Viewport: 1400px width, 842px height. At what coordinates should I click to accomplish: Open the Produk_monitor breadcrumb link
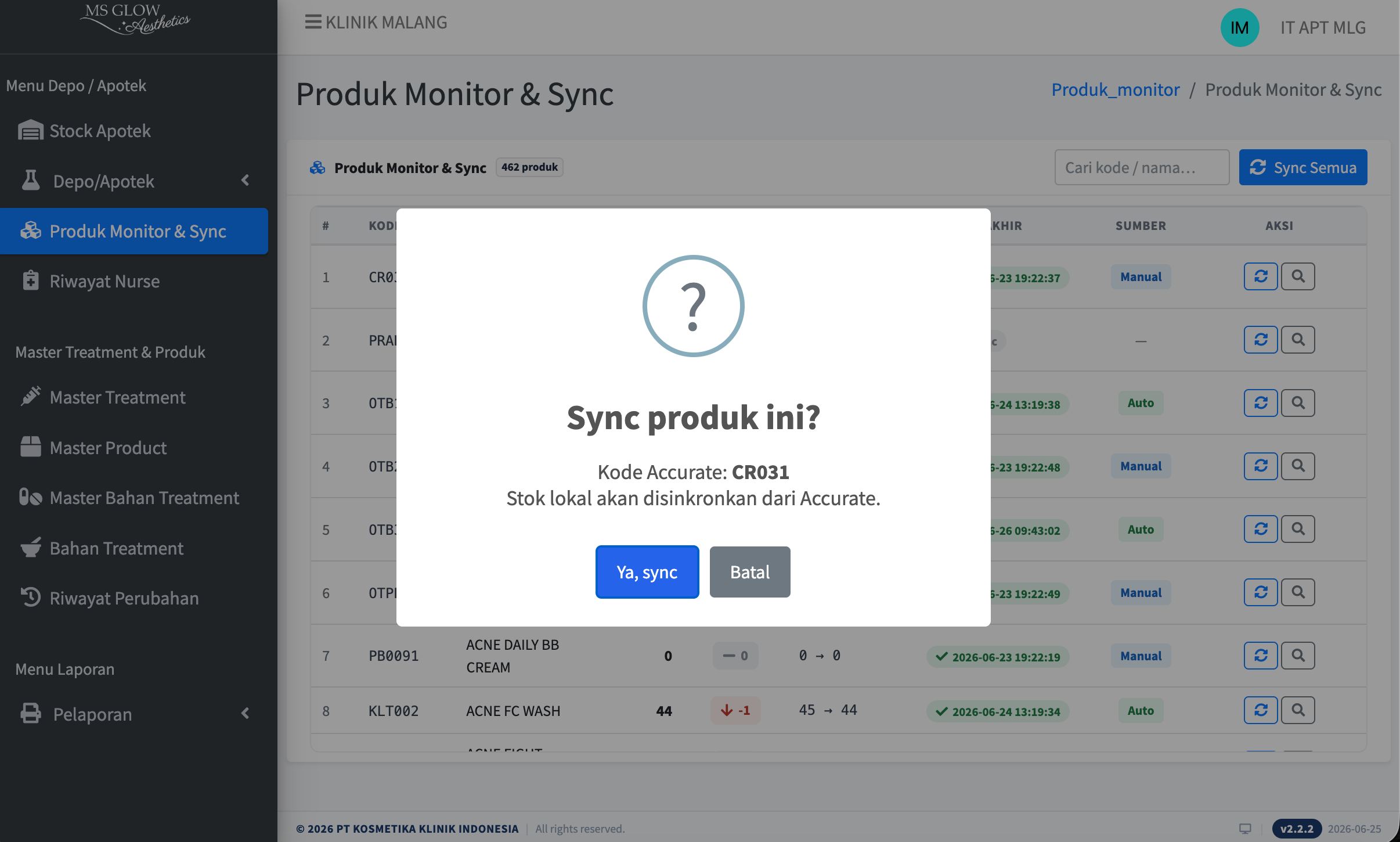1116,89
